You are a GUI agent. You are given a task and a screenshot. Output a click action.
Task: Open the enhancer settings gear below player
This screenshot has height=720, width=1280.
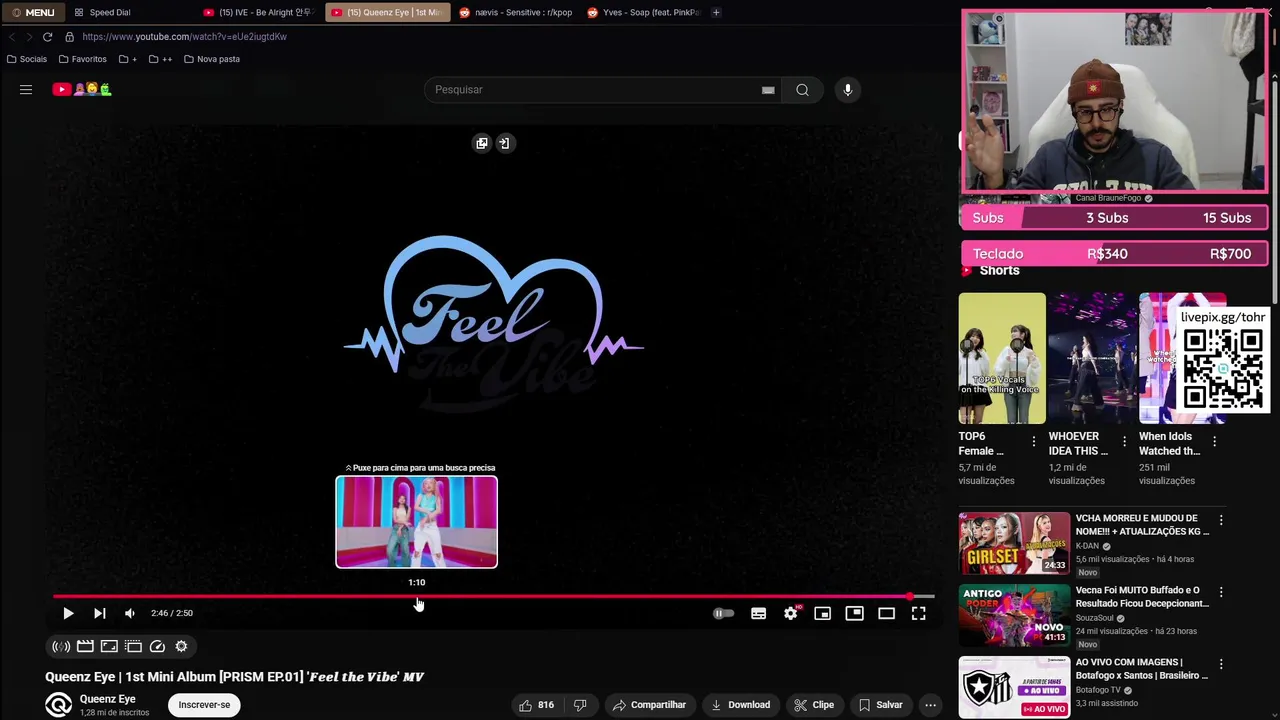(181, 646)
